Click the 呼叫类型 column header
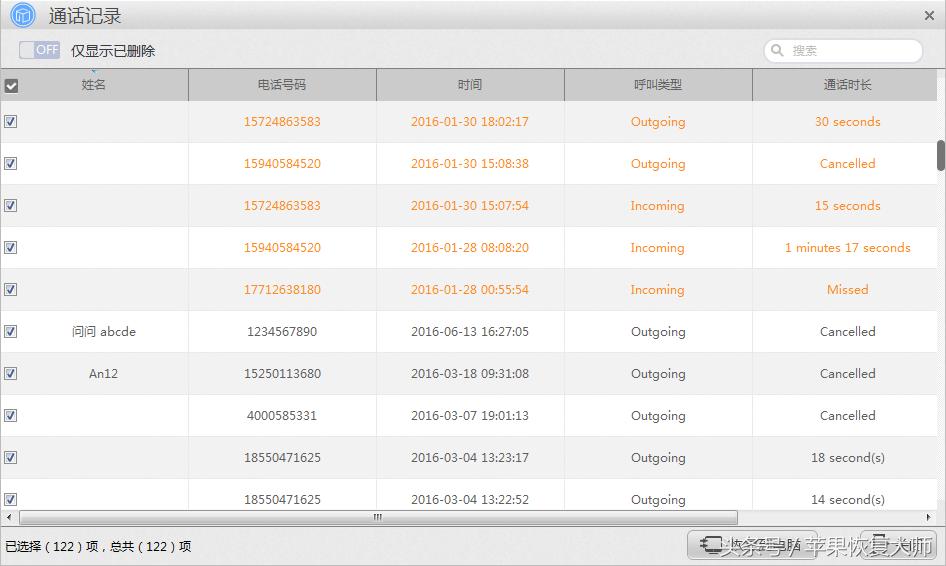The width and height of the screenshot is (946, 566). (657, 85)
